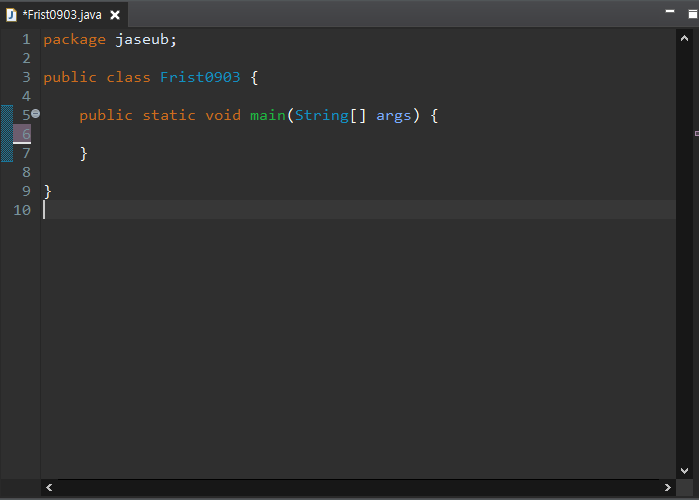Close the Frist0903.java tab

point(115,15)
